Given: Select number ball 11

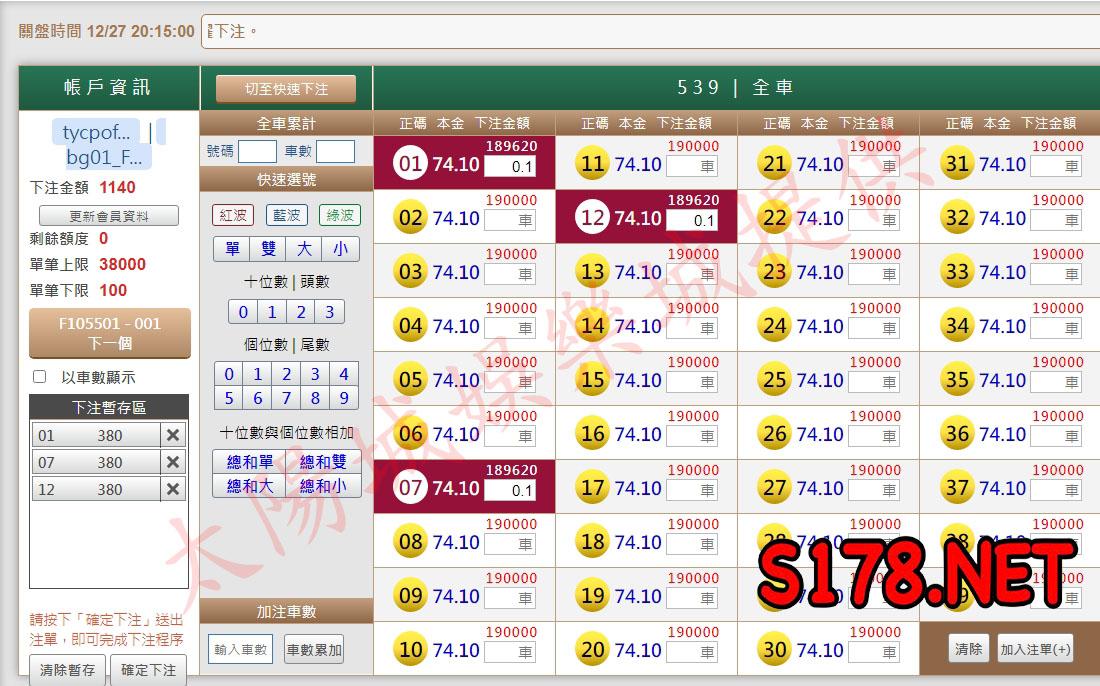Looking at the screenshot, I should pyautogui.click(x=593, y=163).
